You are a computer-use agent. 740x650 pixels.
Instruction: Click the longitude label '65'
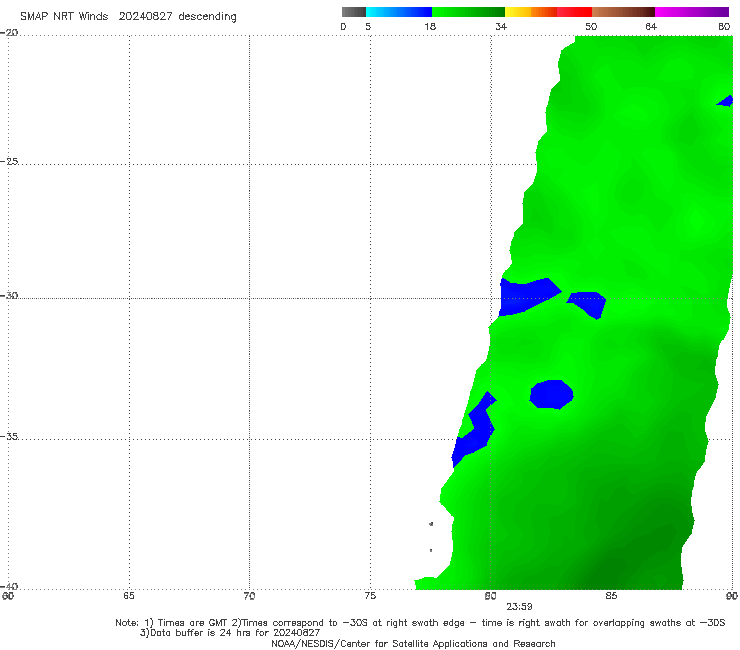129,596
